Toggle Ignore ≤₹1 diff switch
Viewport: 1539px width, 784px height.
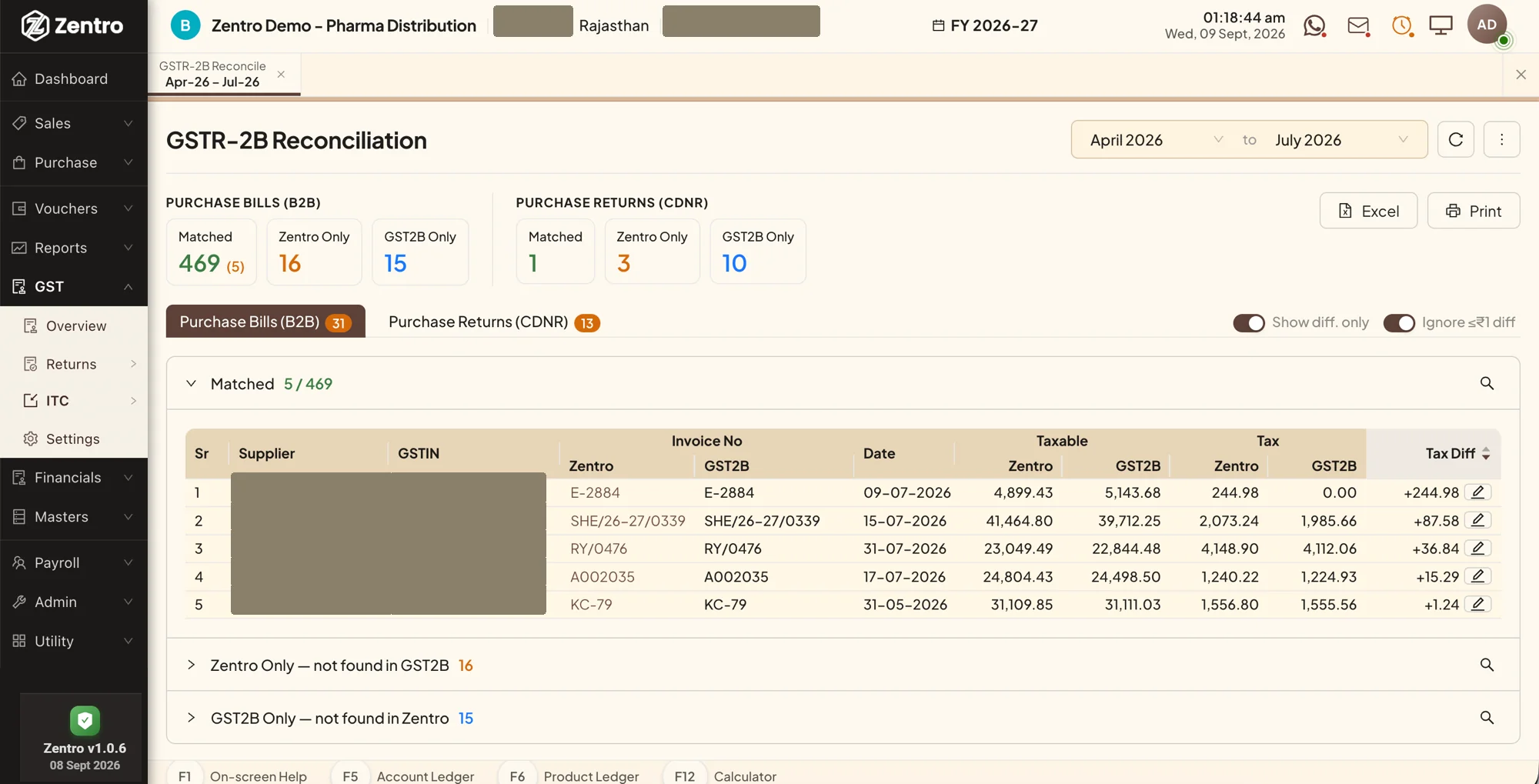[1399, 322]
